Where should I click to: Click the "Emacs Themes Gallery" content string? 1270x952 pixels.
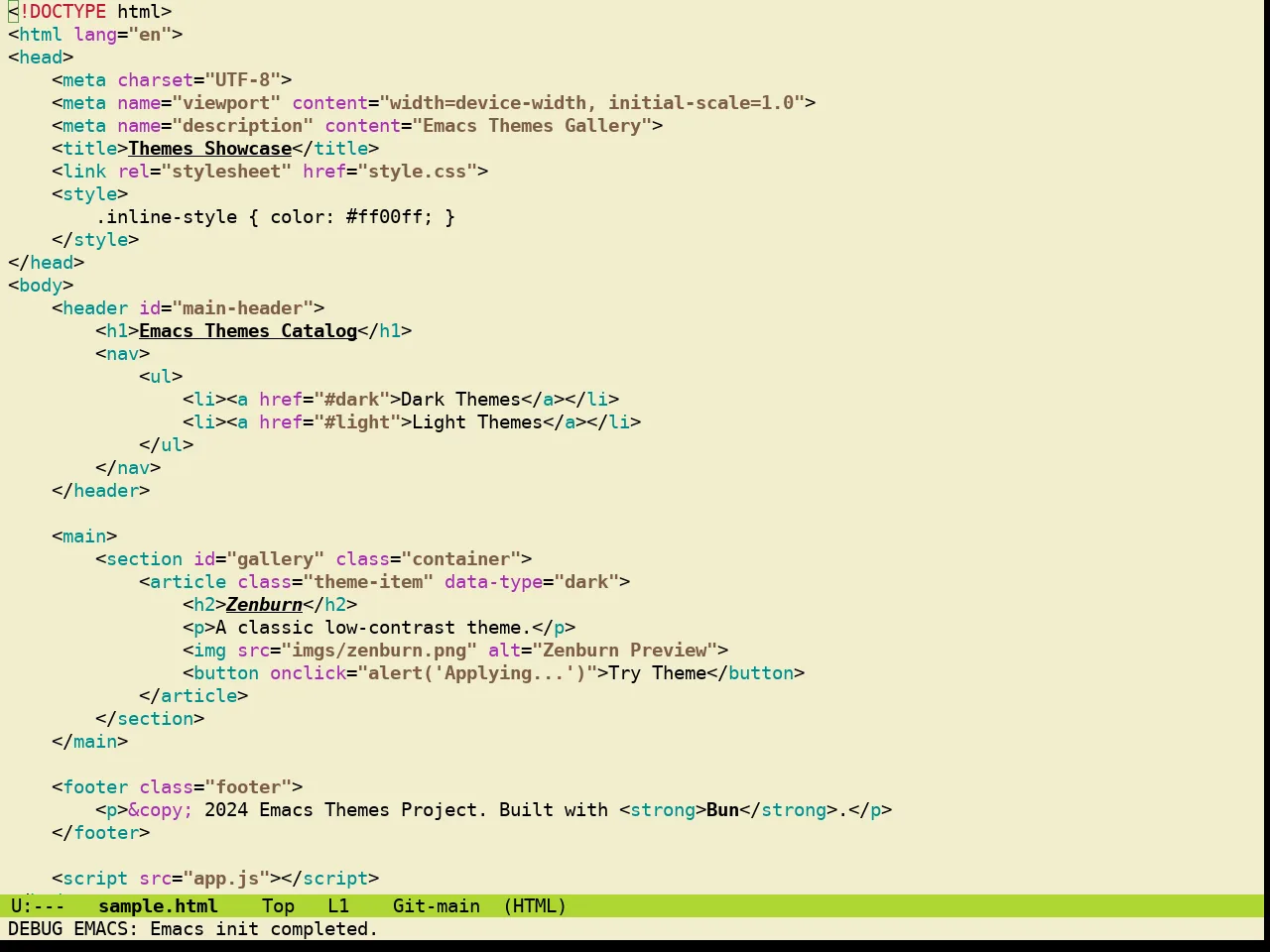pos(532,126)
